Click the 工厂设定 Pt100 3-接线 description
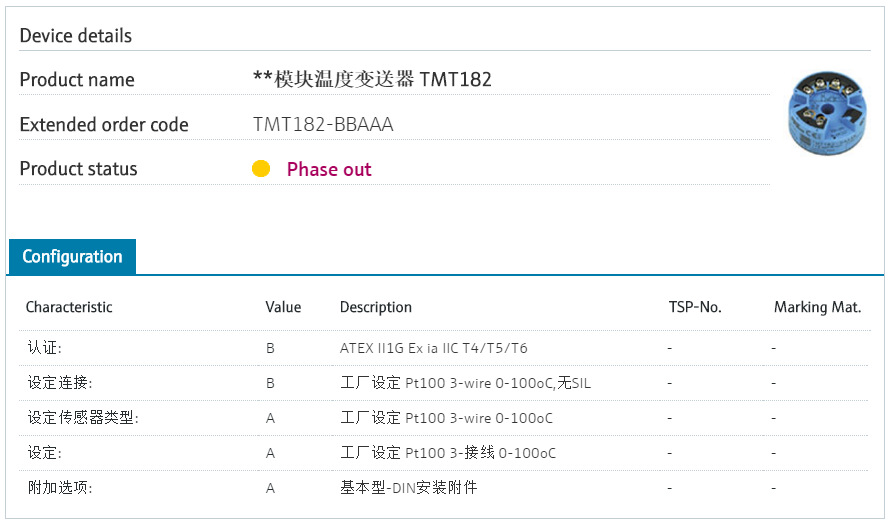Screen dimensions: 889x525 tap(448, 453)
